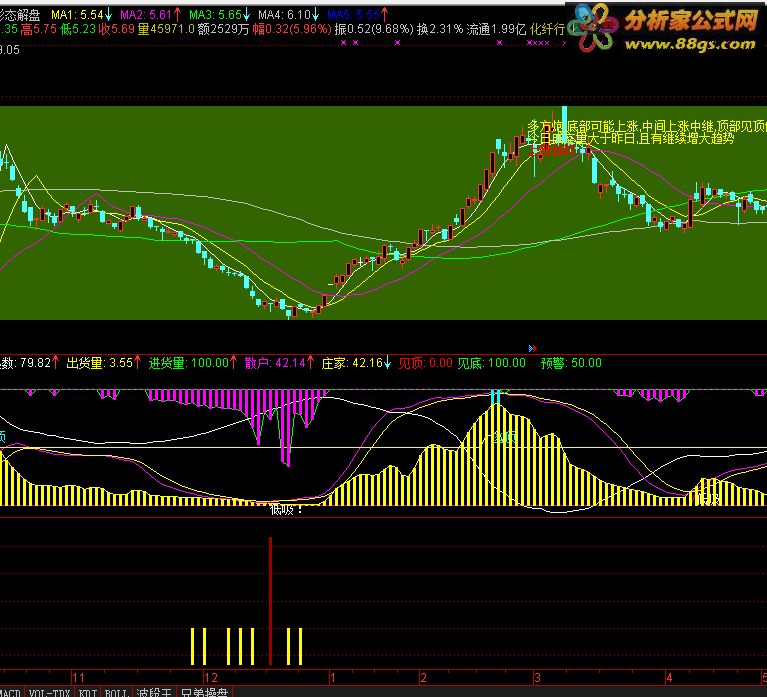Viewport: 767px width, 697px height.
Task: Click the 低5.23 low price value
Action: point(78,29)
